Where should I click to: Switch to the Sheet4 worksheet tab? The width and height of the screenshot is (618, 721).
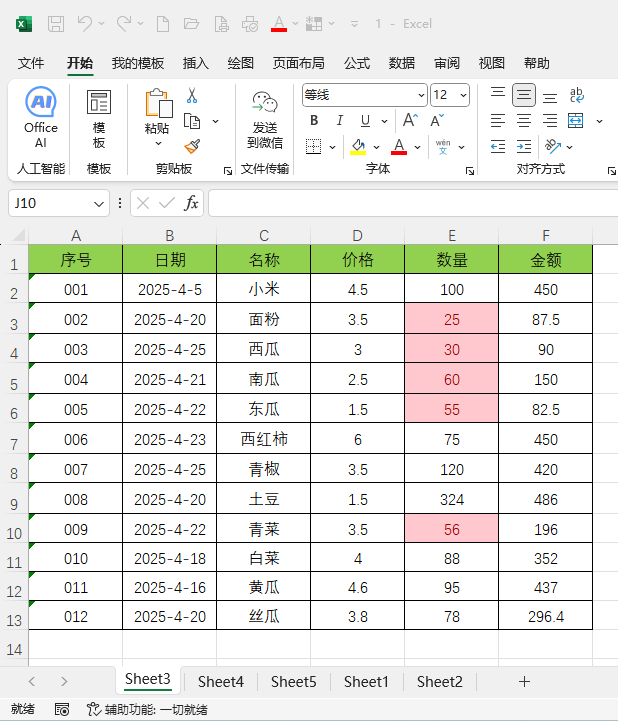221,681
